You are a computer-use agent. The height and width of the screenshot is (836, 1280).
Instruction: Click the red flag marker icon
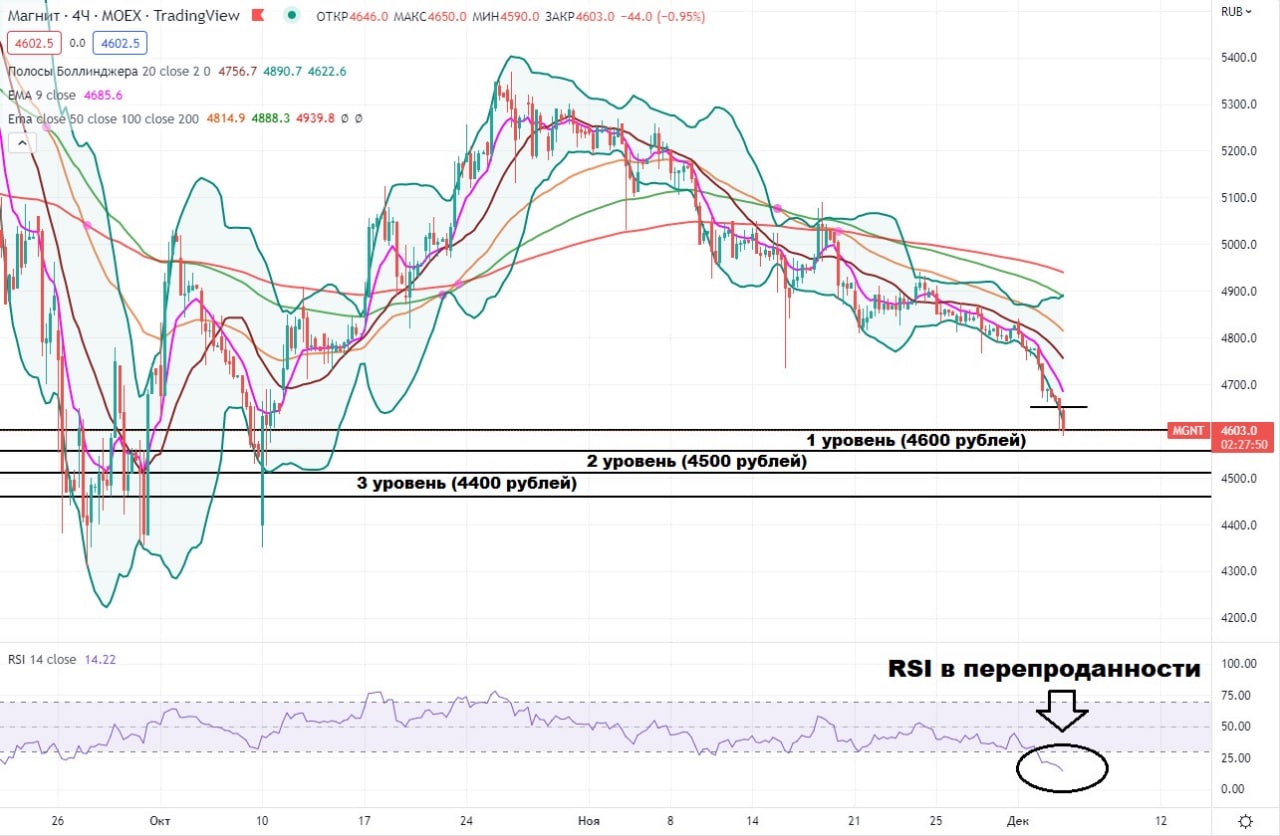(x=260, y=16)
